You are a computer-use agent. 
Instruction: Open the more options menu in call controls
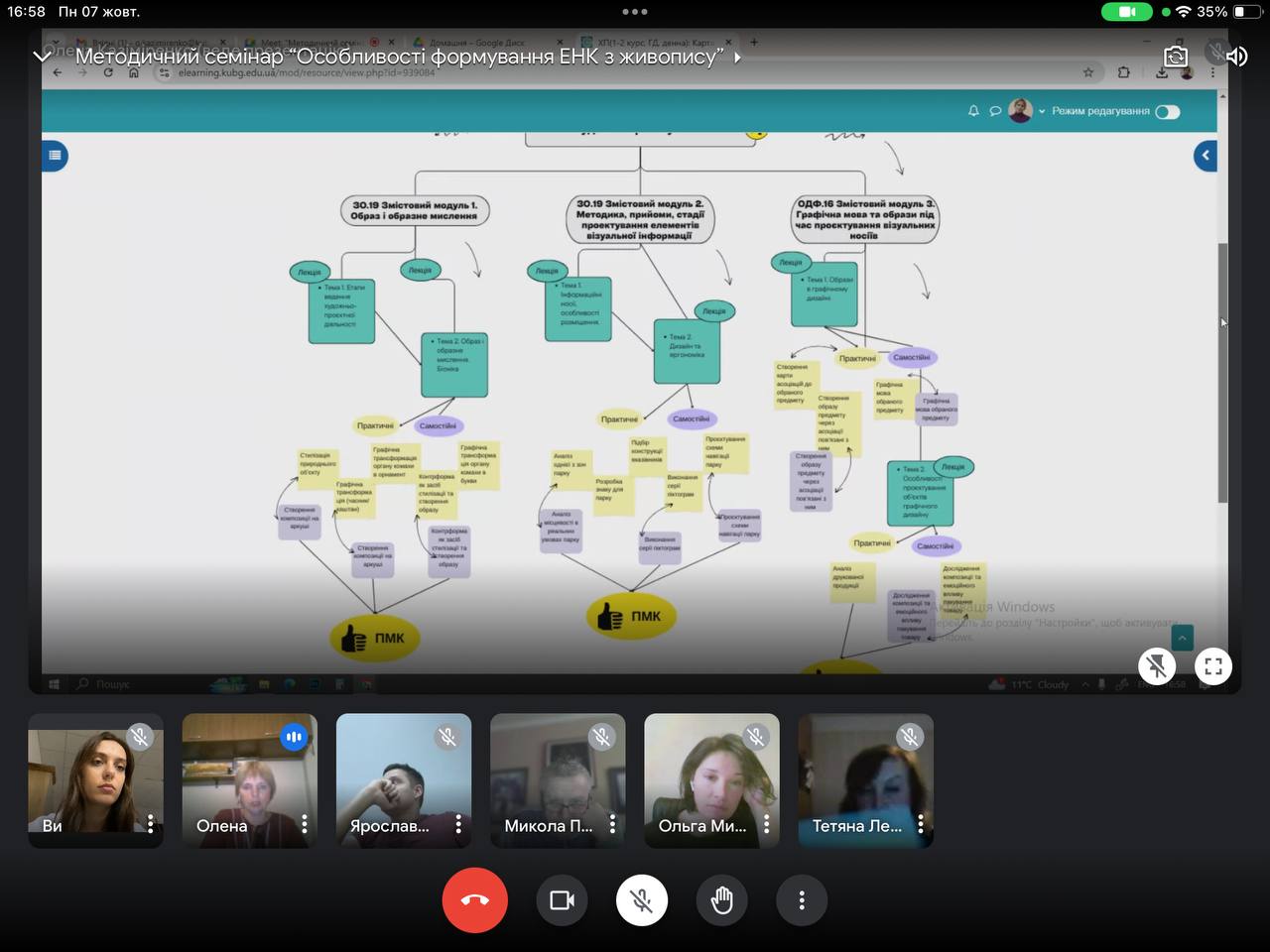802,900
